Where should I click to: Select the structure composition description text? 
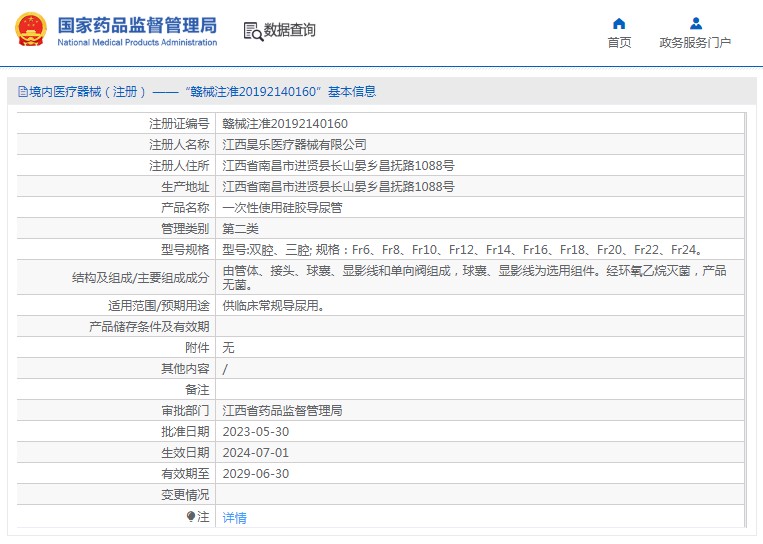474,277
